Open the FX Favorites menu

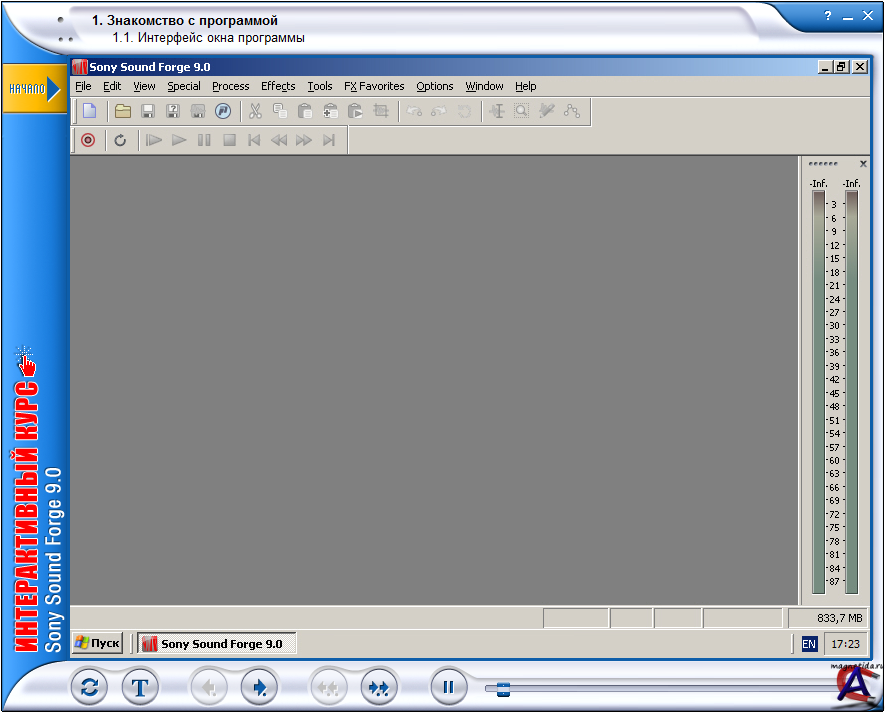coord(374,86)
